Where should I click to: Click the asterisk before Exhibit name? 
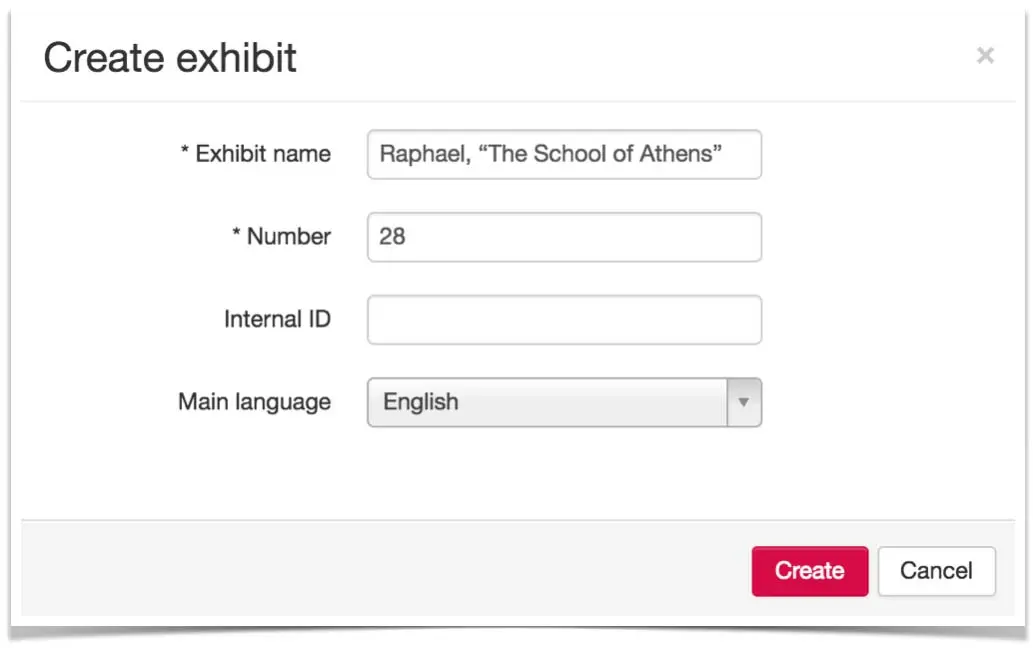tap(185, 153)
